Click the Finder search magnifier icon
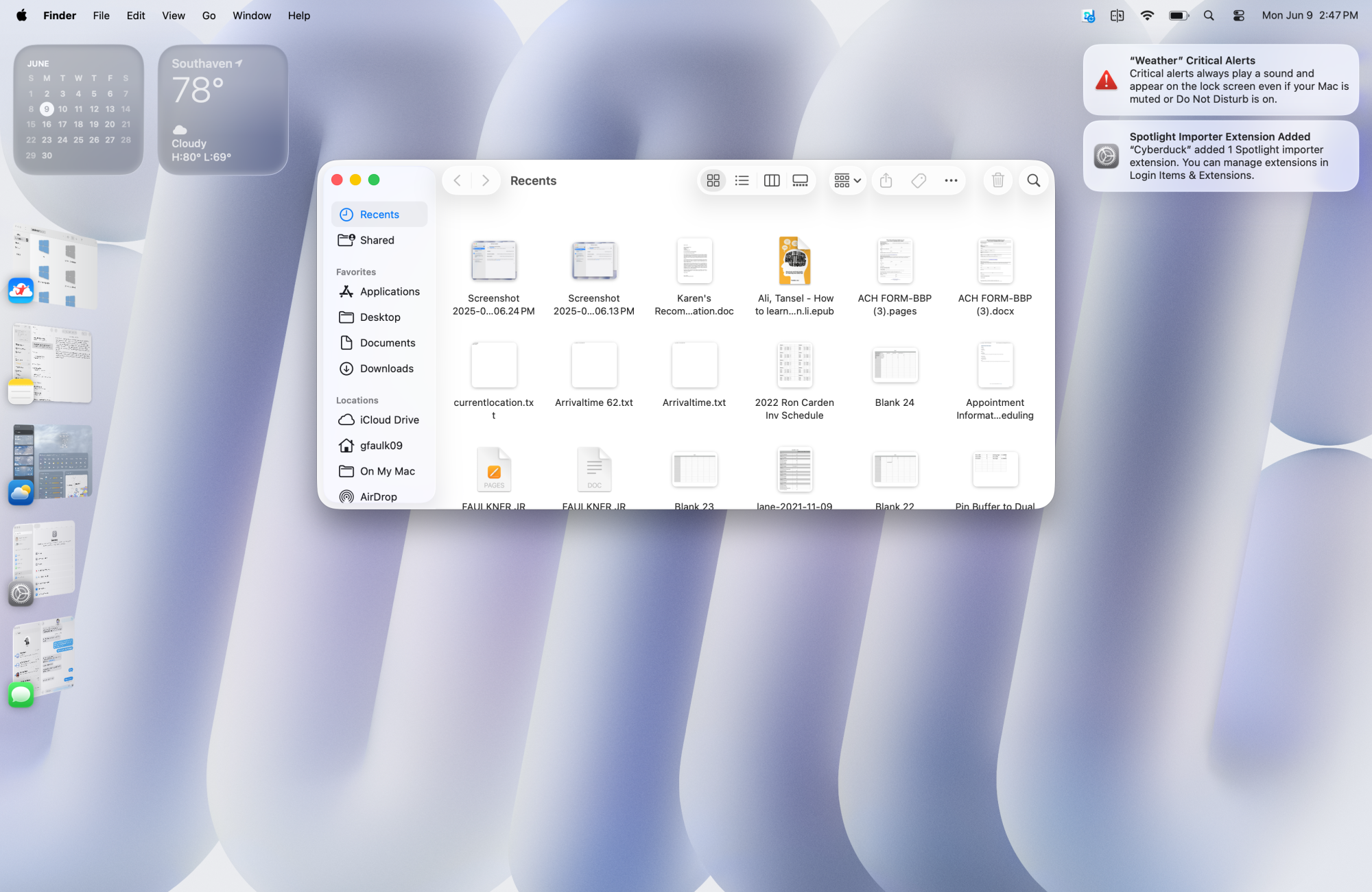 [x=1033, y=180]
